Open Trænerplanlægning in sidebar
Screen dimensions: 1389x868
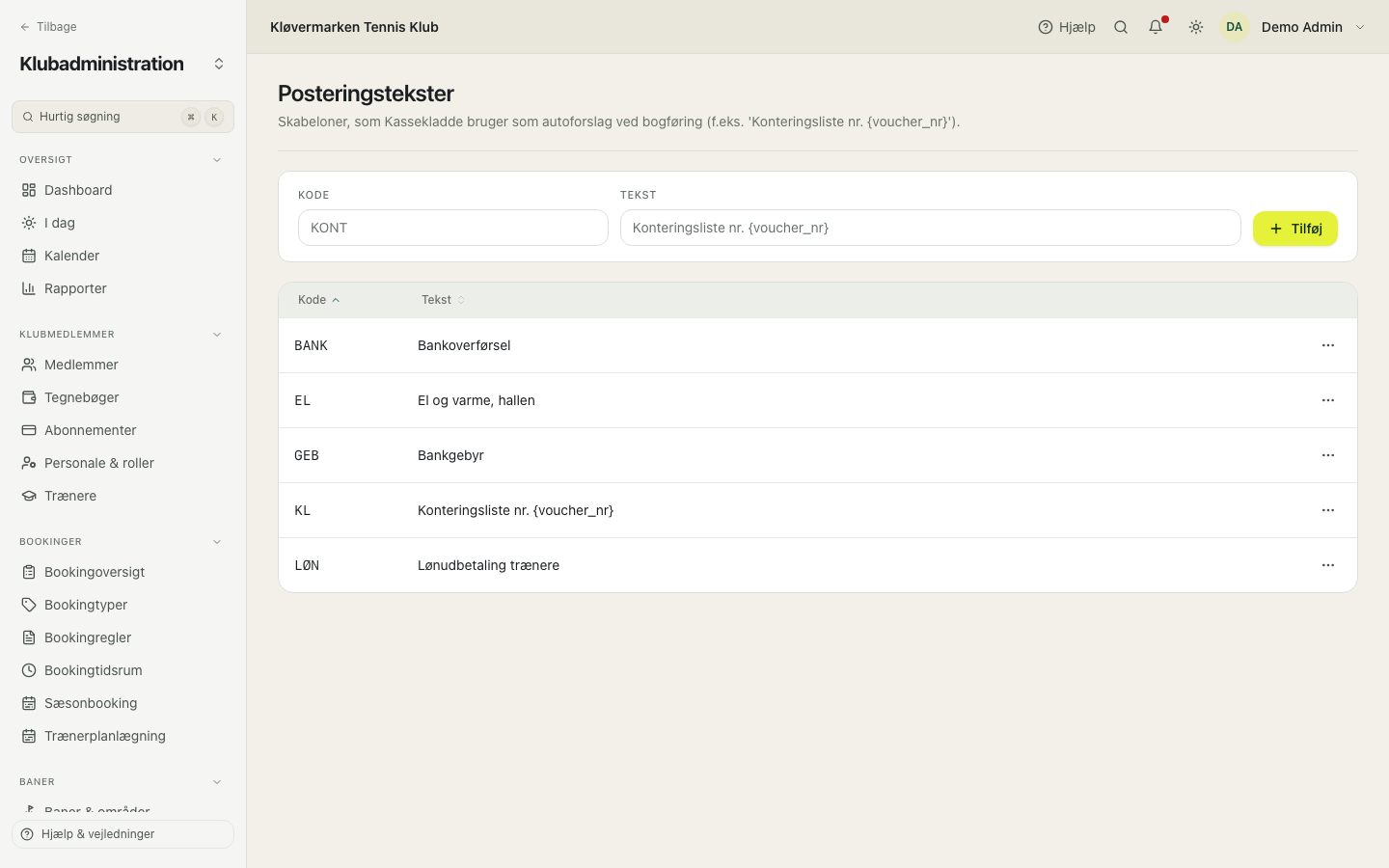(x=123, y=736)
